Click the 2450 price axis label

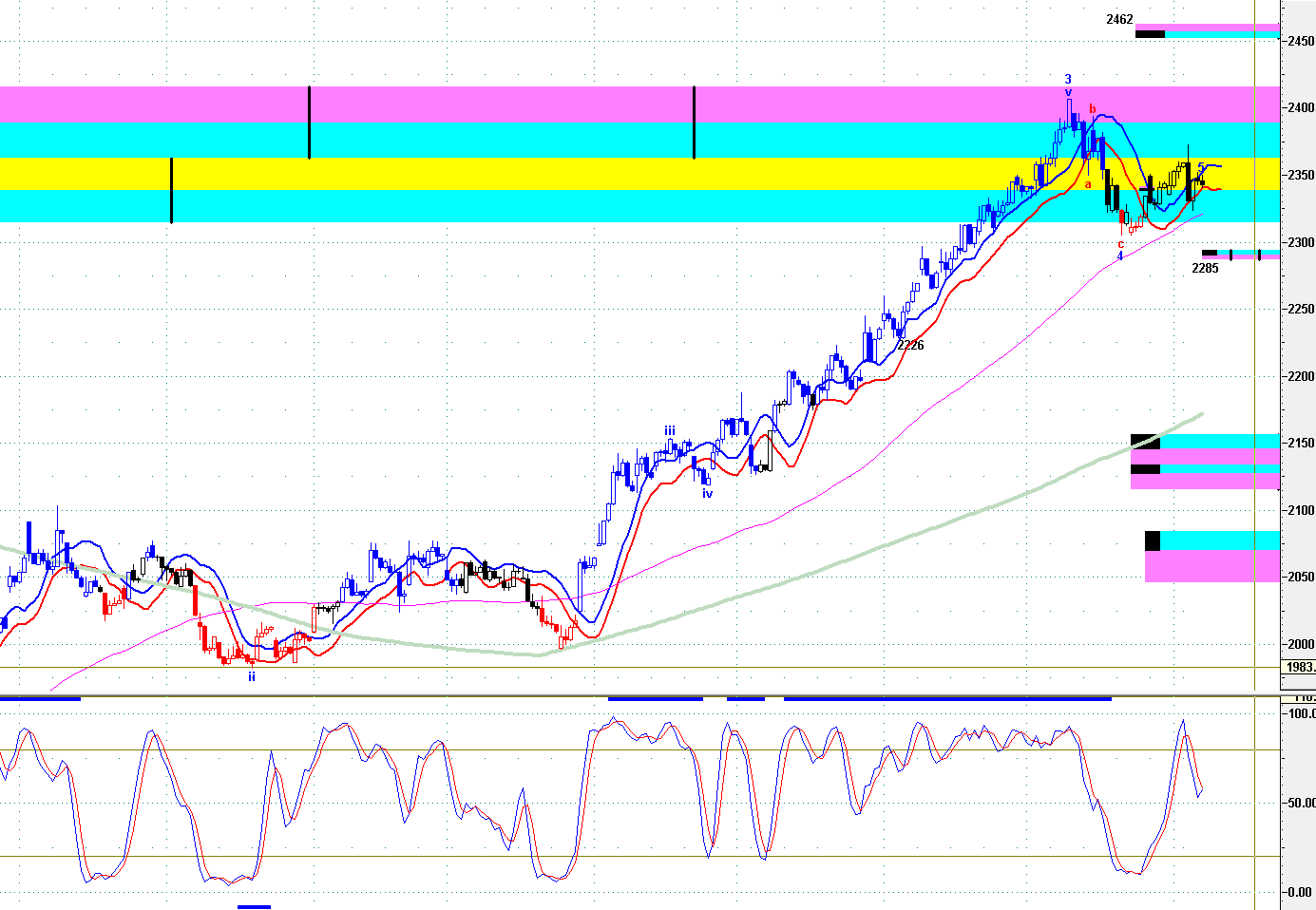click(x=1301, y=41)
